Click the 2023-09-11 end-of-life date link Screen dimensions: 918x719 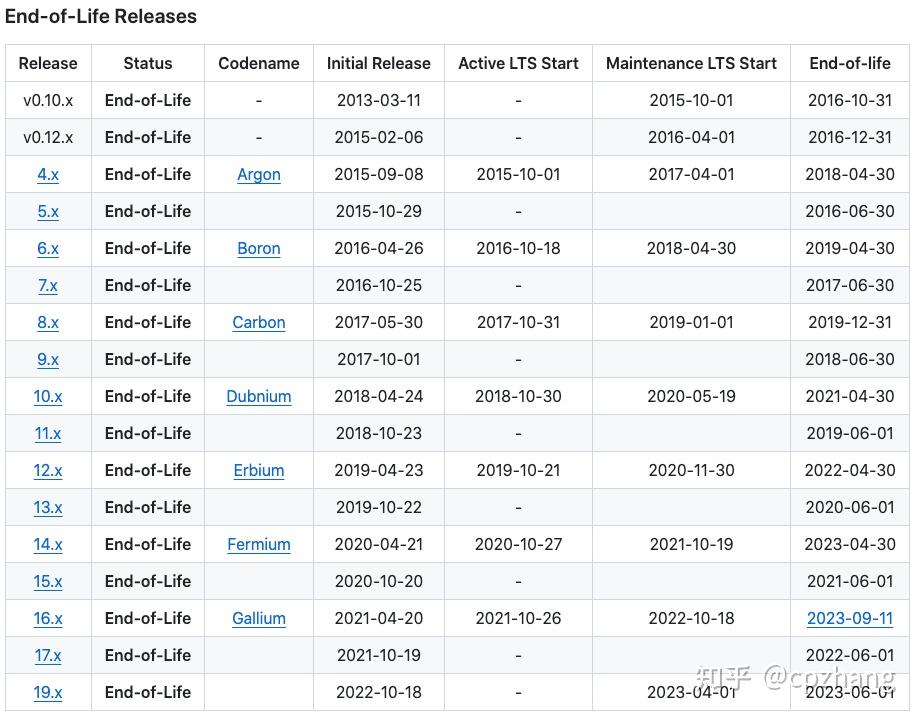850,618
